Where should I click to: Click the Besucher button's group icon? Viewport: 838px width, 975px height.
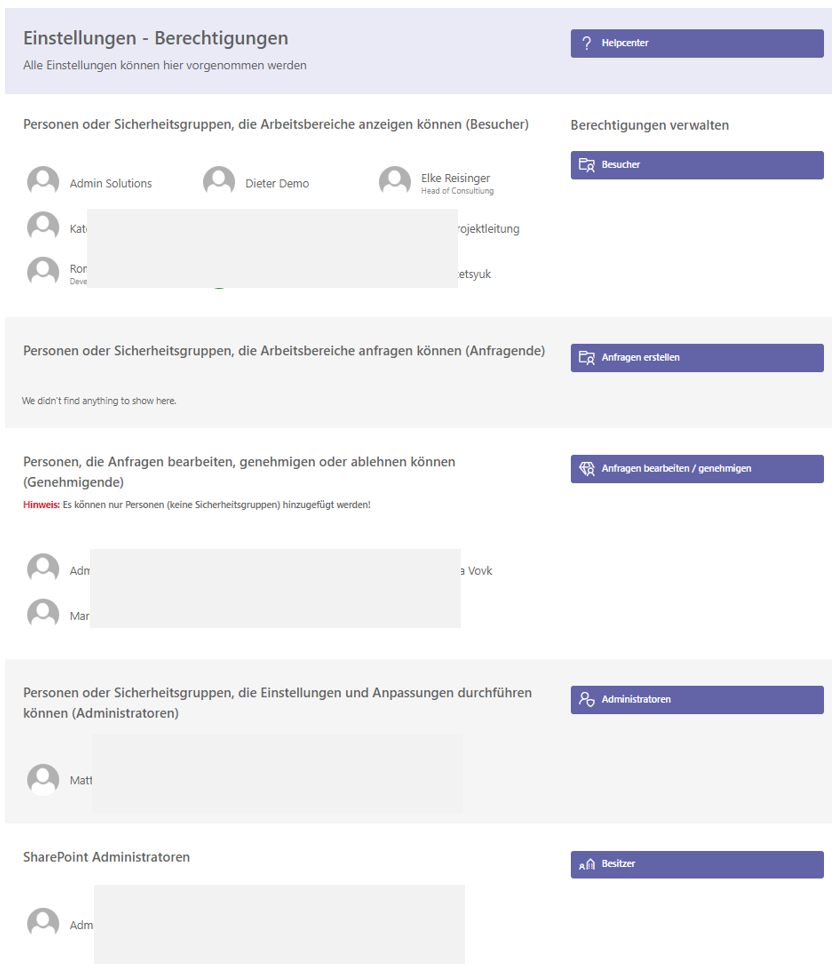[586, 165]
